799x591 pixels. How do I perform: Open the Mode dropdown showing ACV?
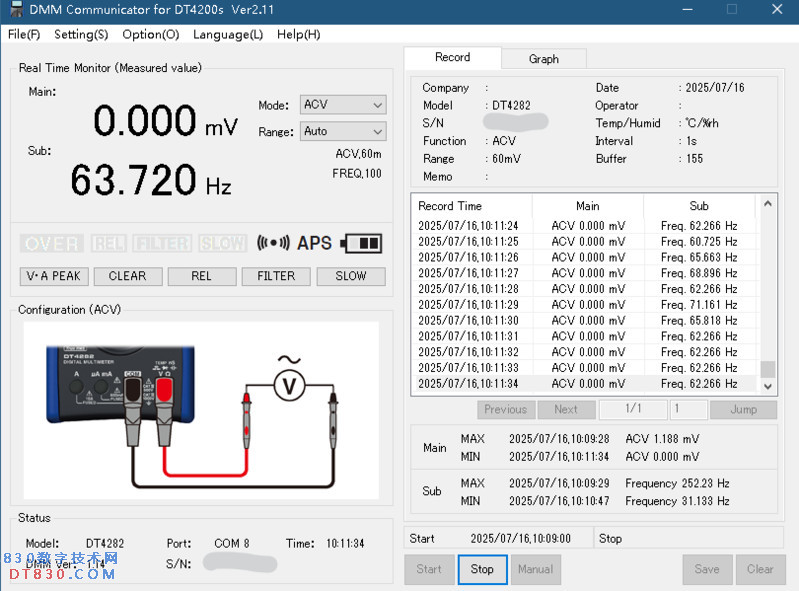point(343,105)
